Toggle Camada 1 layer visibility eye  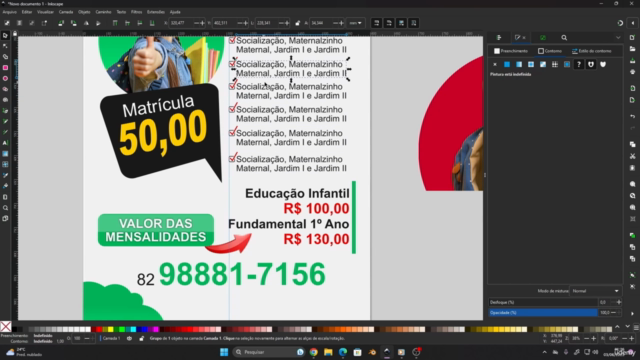click(129, 338)
